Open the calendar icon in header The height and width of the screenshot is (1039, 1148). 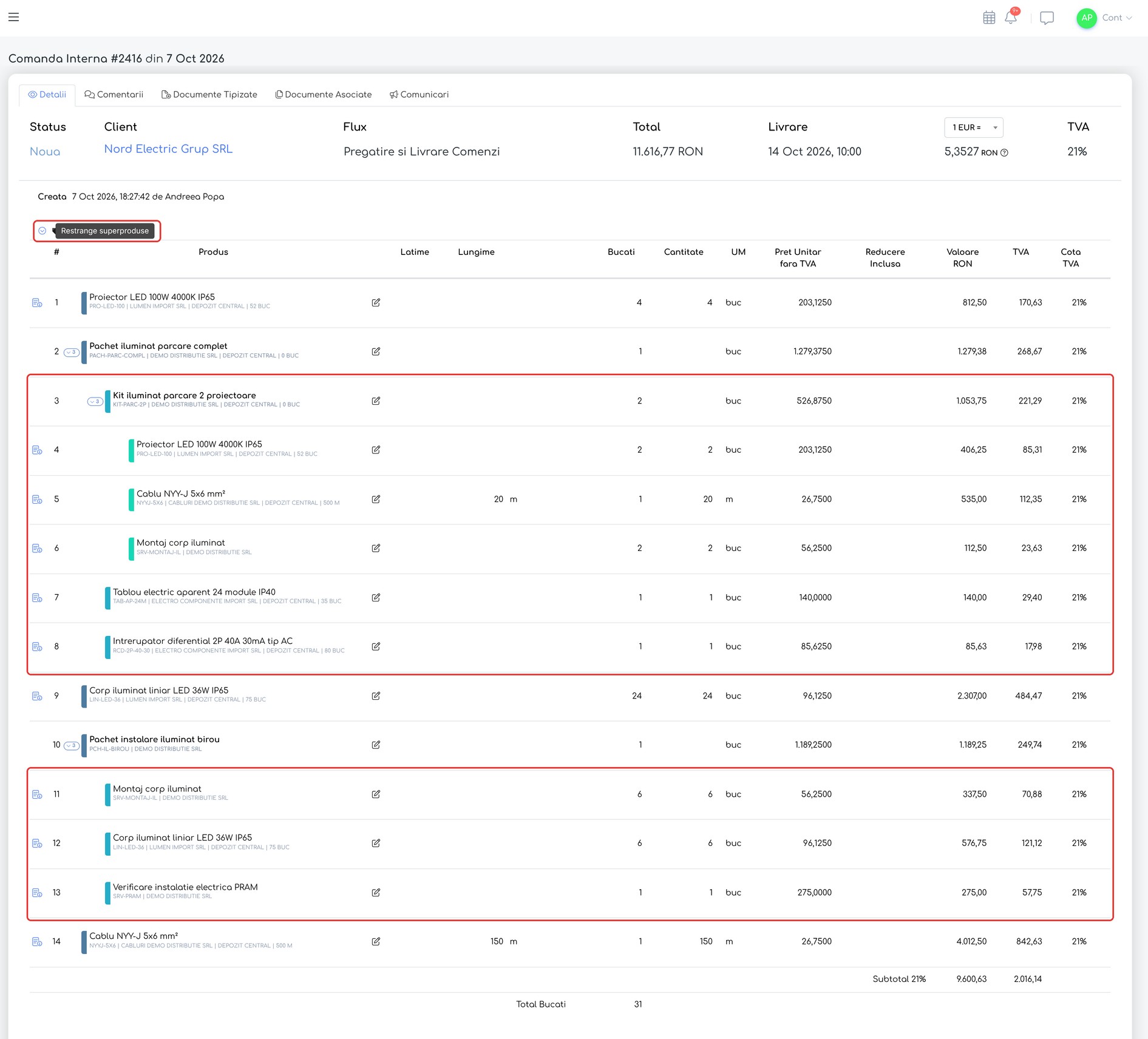tap(989, 18)
